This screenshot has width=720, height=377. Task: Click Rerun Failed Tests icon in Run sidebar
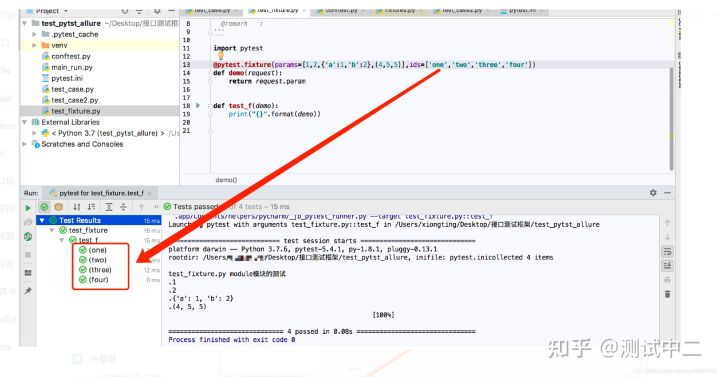(28, 222)
